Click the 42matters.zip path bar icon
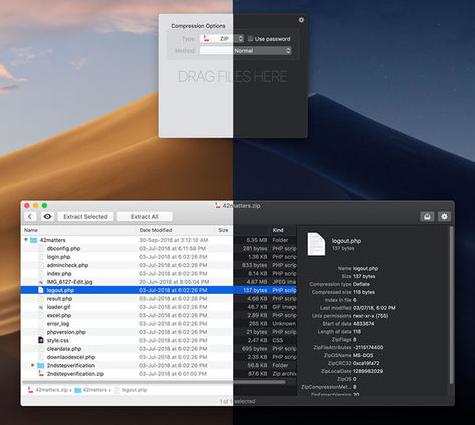Image resolution: width=475 pixels, height=425 pixels. (x=30, y=390)
